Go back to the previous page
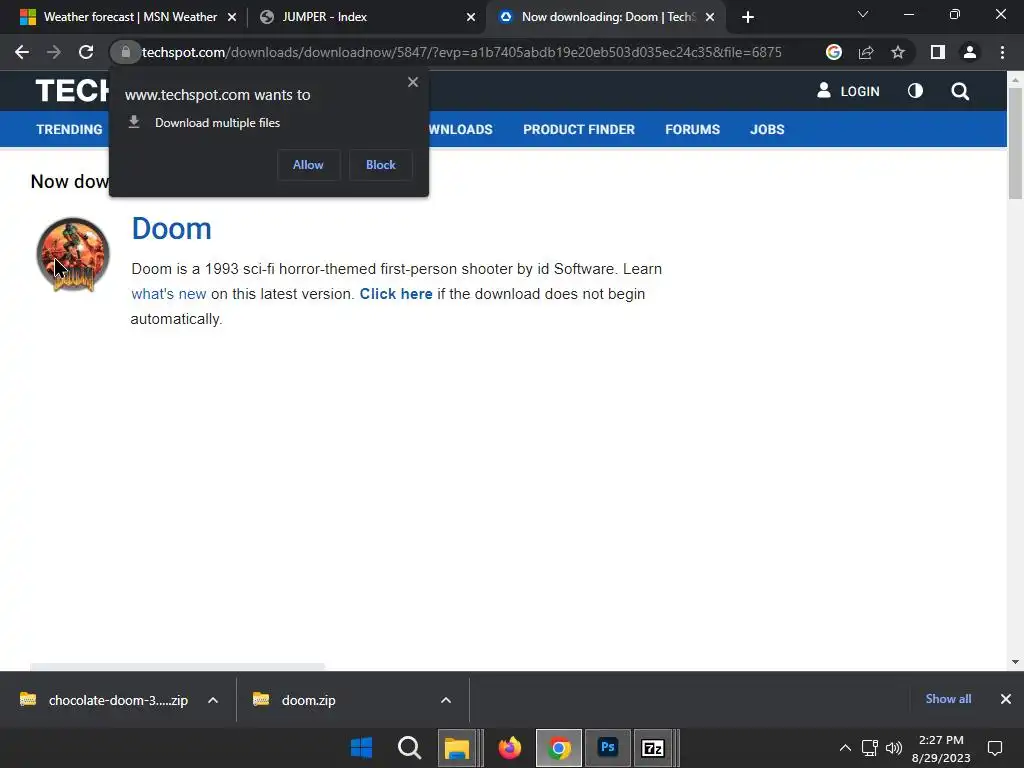The width and height of the screenshot is (1024, 768). pyautogui.click(x=22, y=52)
